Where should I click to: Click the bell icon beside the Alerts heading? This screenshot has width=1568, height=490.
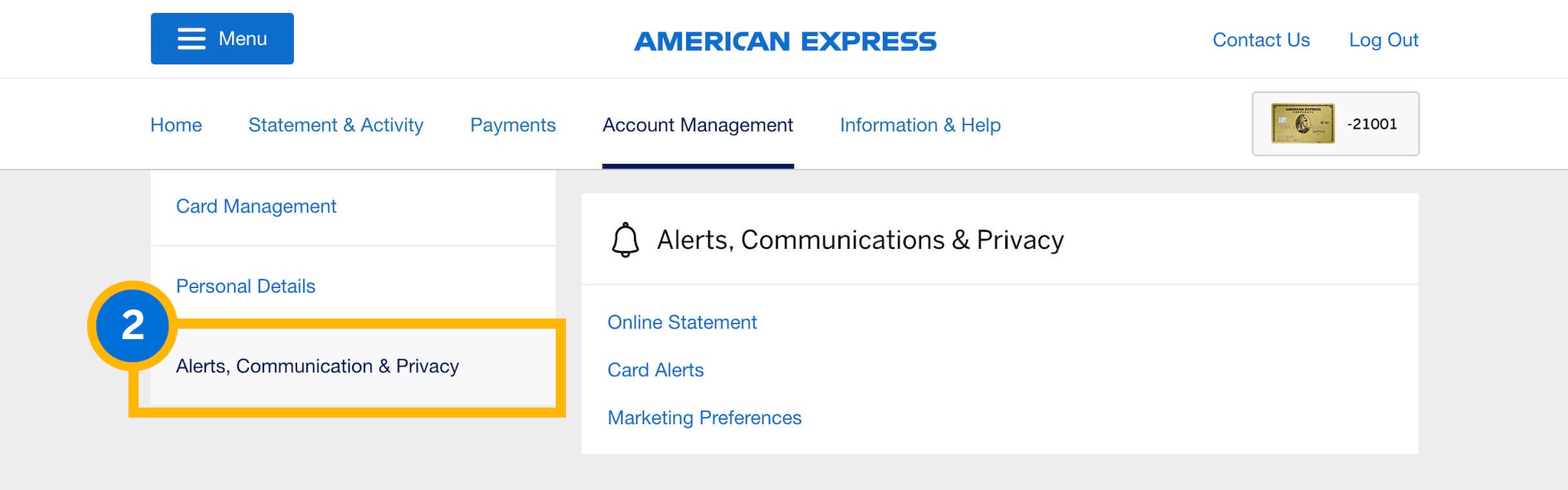[625, 240]
